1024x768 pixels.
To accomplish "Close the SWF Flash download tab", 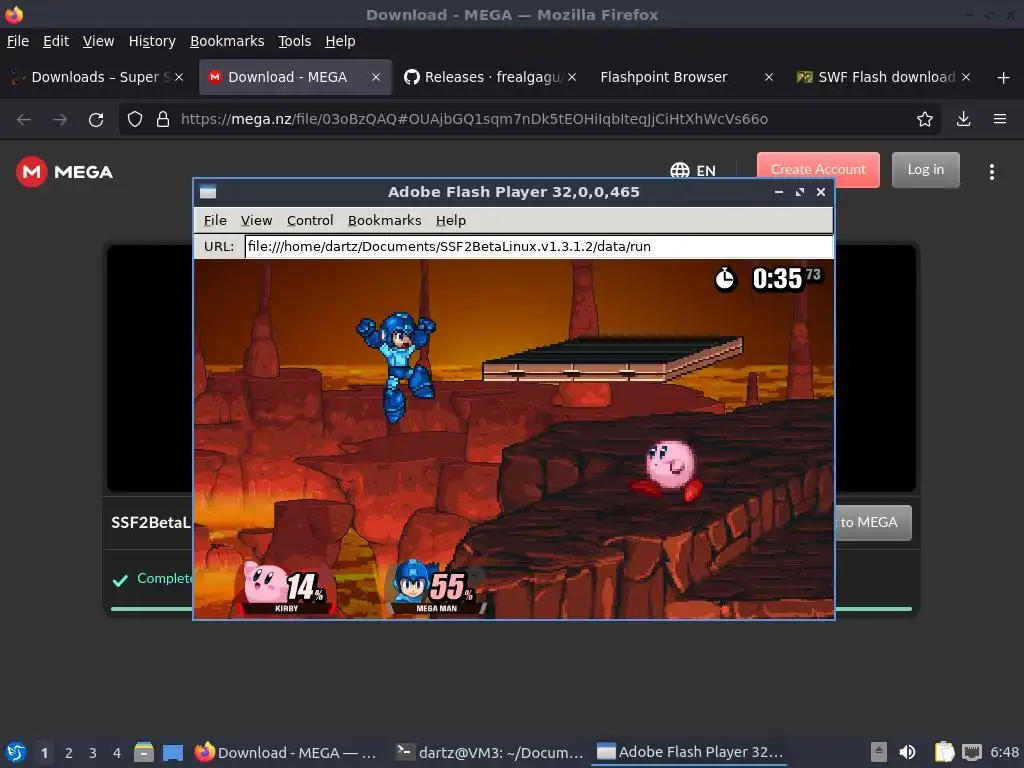I will [966, 77].
